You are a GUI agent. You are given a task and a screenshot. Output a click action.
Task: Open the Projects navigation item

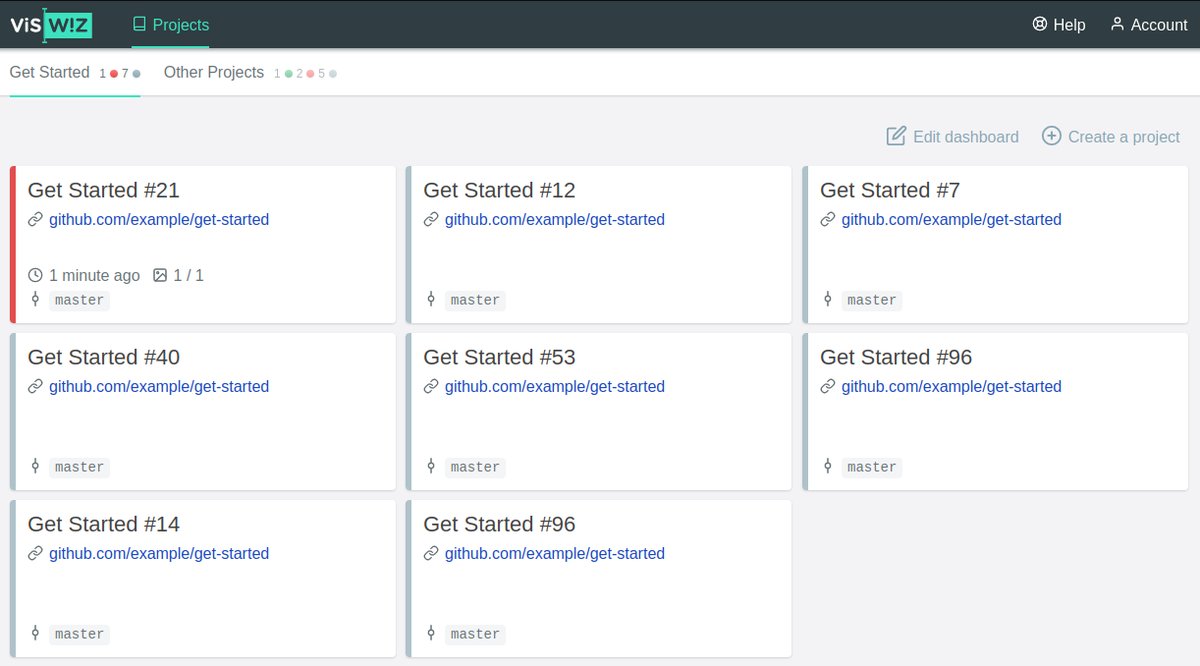[x=171, y=24]
